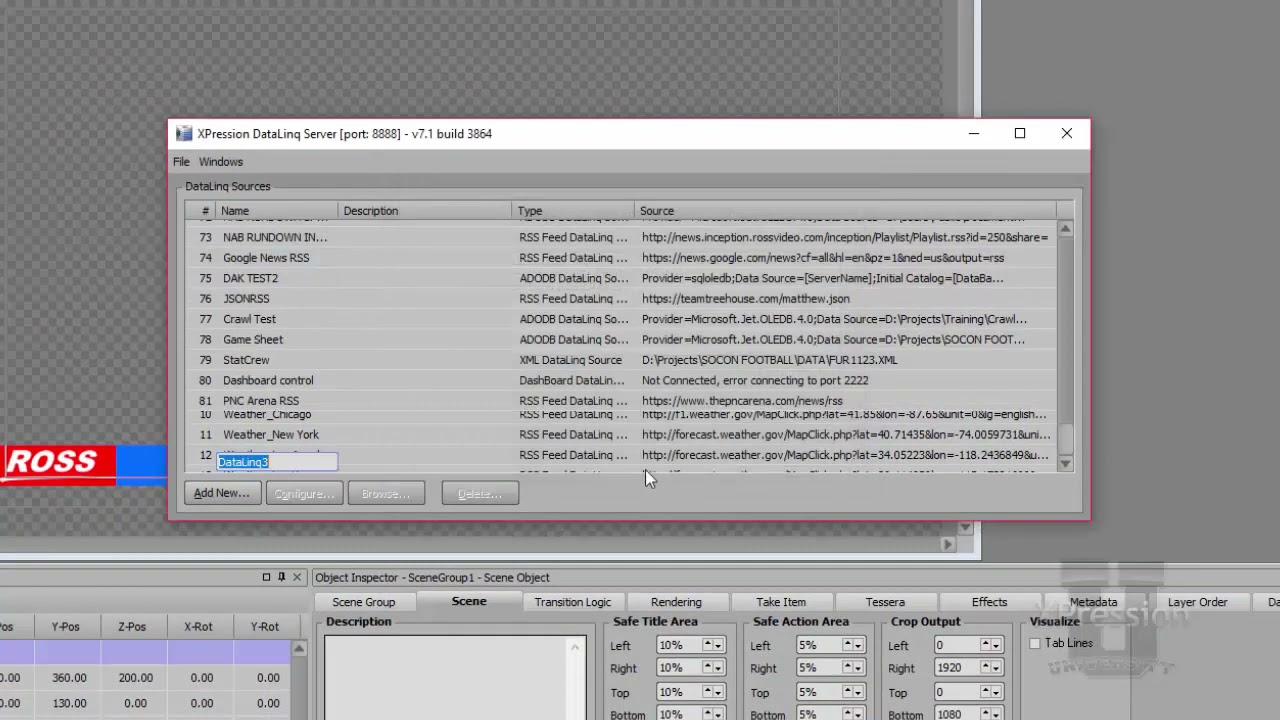The width and height of the screenshot is (1280, 720).
Task: Click the Name column header
Action: point(277,211)
